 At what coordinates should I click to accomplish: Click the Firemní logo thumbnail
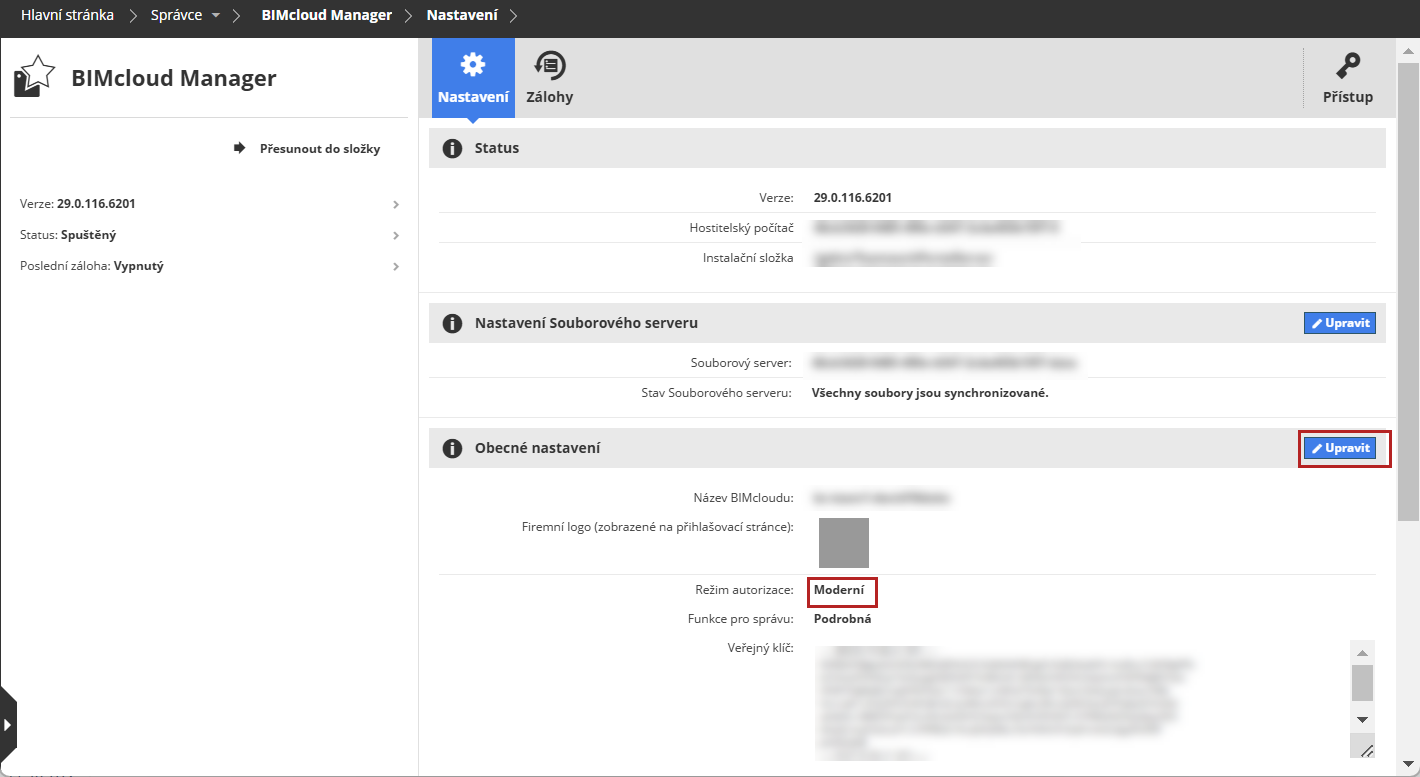(x=844, y=543)
